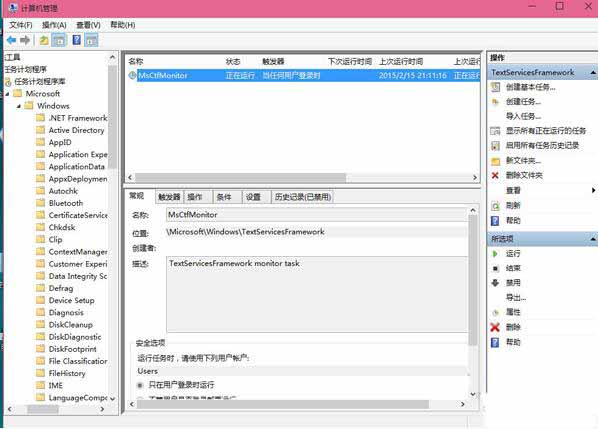
Task: Click the 启用所有任务历史记录 icon
Action: click(495, 146)
